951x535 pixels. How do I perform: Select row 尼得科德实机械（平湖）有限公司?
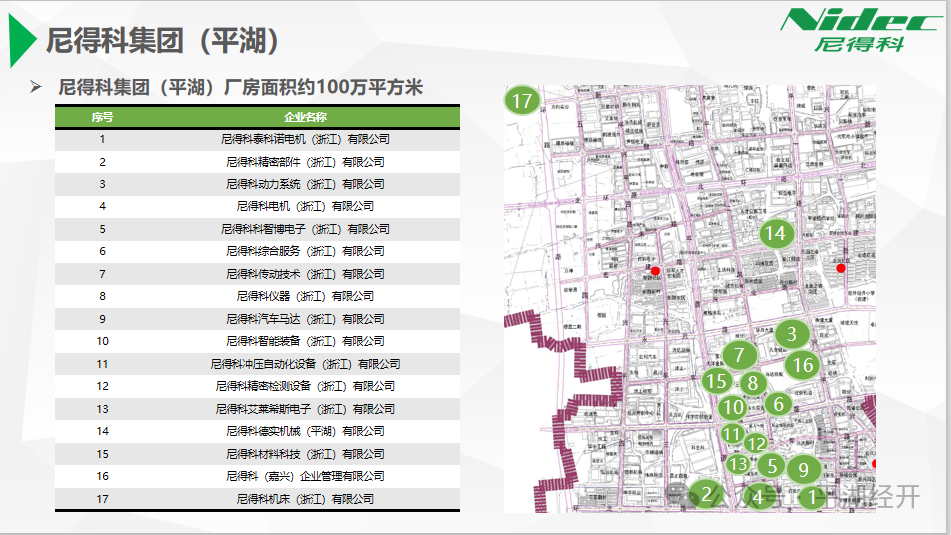pyautogui.click(x=257, y=431)
